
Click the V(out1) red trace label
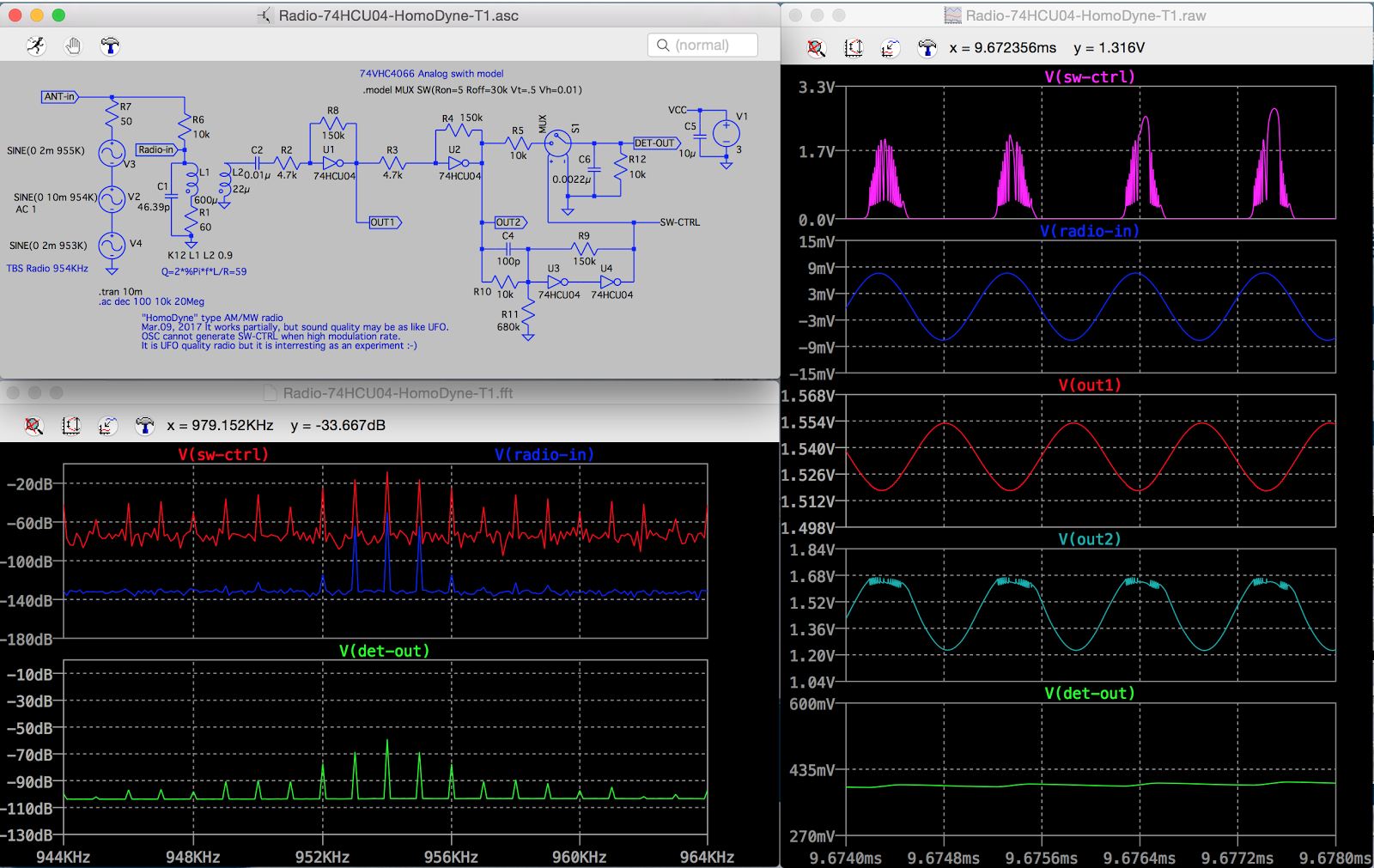(1089, 385)
